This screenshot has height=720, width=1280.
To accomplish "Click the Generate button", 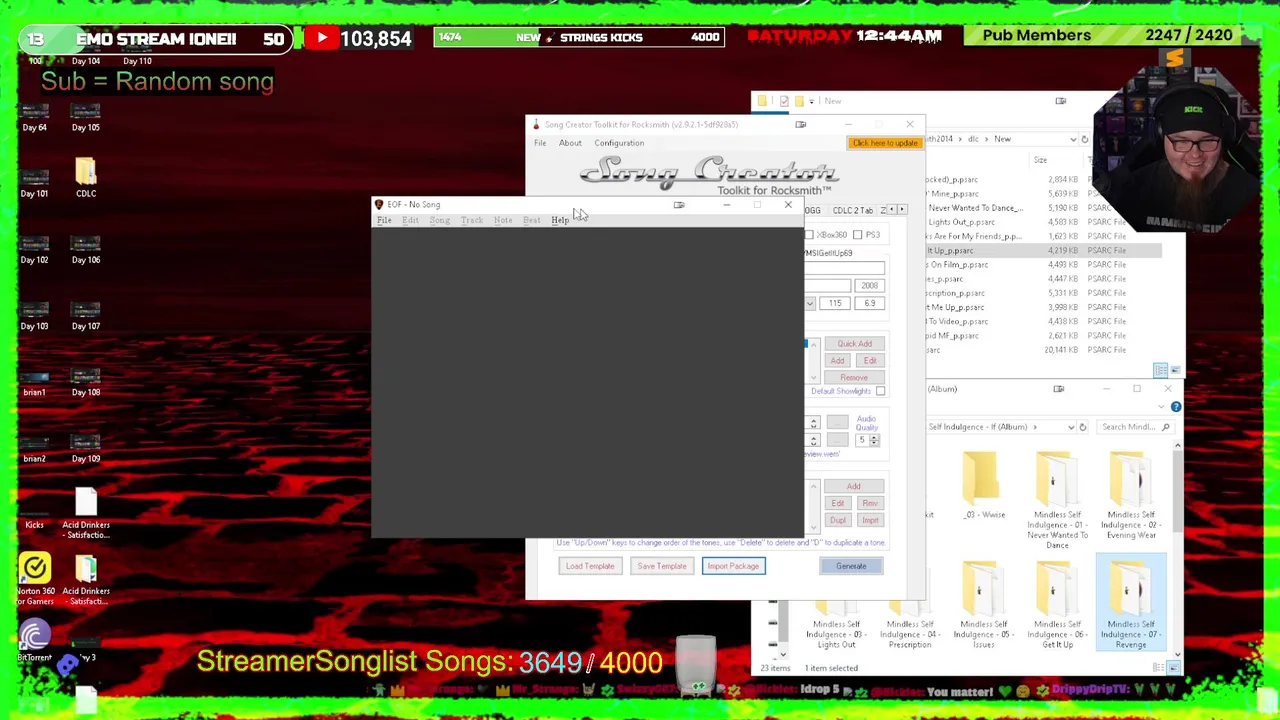I will click(851, 566).
